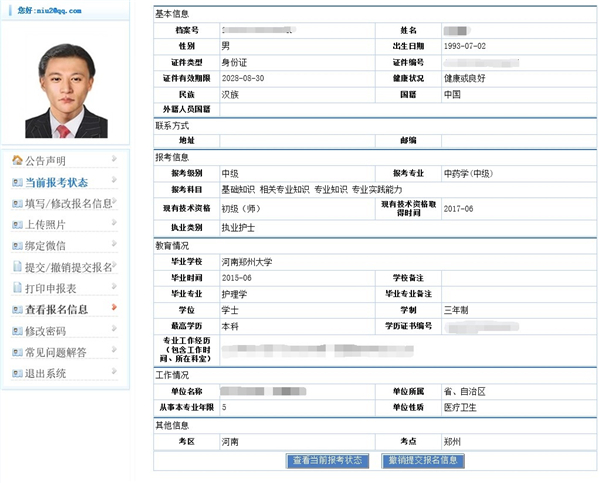Click the card icon beside 填写/修改报名信息
The width and height of the screenshot is (600, 483).
click(17, 204)
